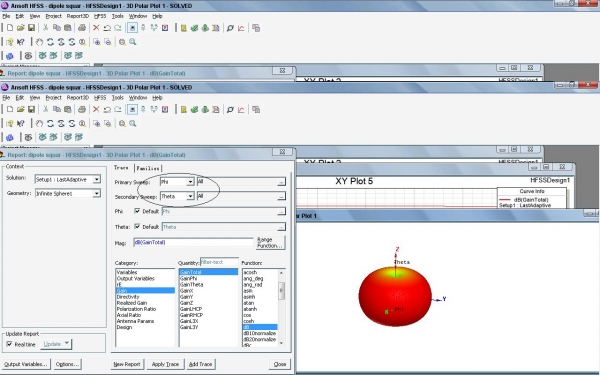Select Directivity in the Category list
600x375 pixels.
[x=128, y=297]
